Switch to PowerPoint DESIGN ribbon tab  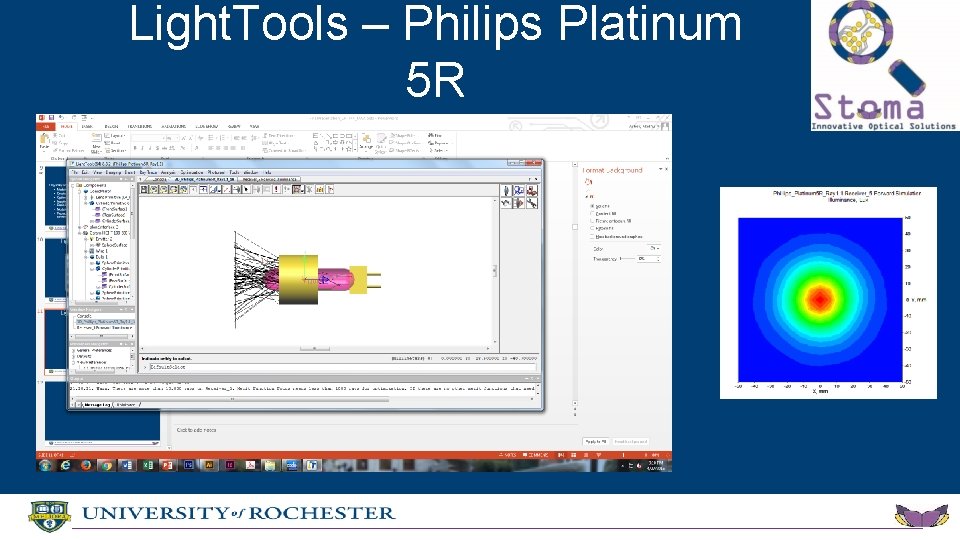[111, 127]
